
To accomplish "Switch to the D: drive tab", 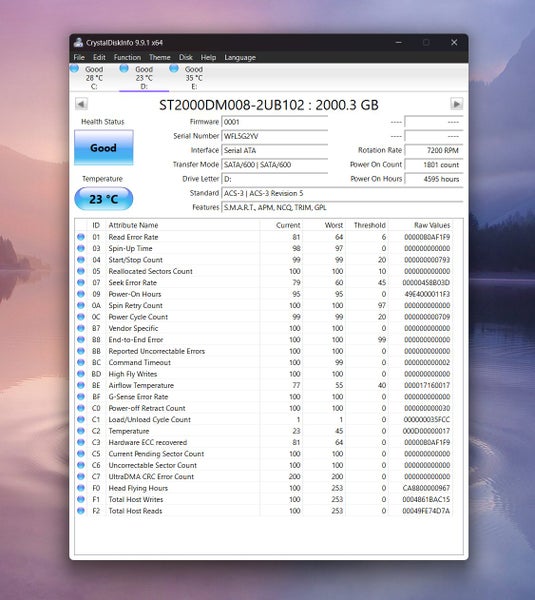I will tap(144, 78).
